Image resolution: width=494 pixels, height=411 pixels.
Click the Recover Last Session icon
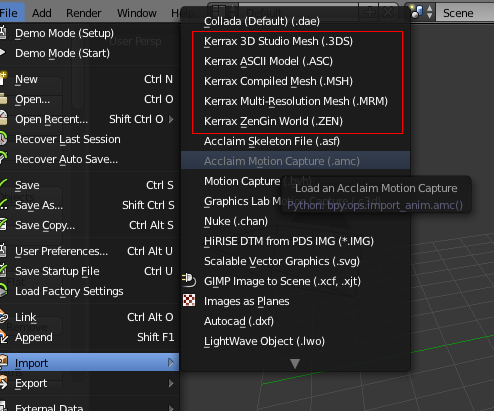click(x=3, y=139)
